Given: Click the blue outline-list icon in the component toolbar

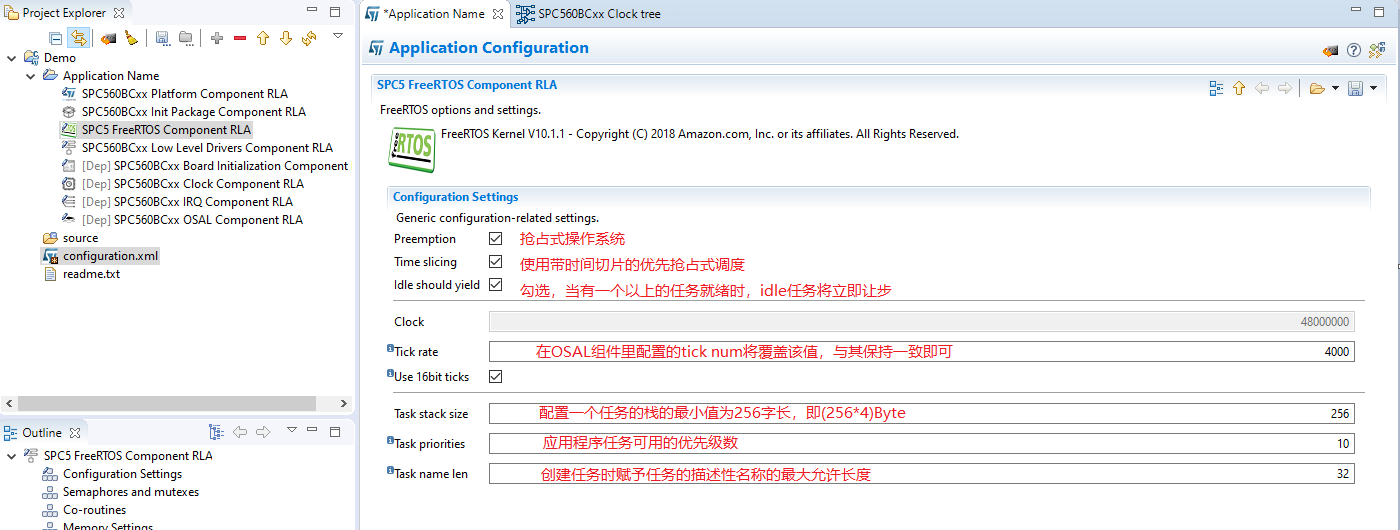Looking at the screenshot, I should pyautogui.click(x=1216, y=88).
